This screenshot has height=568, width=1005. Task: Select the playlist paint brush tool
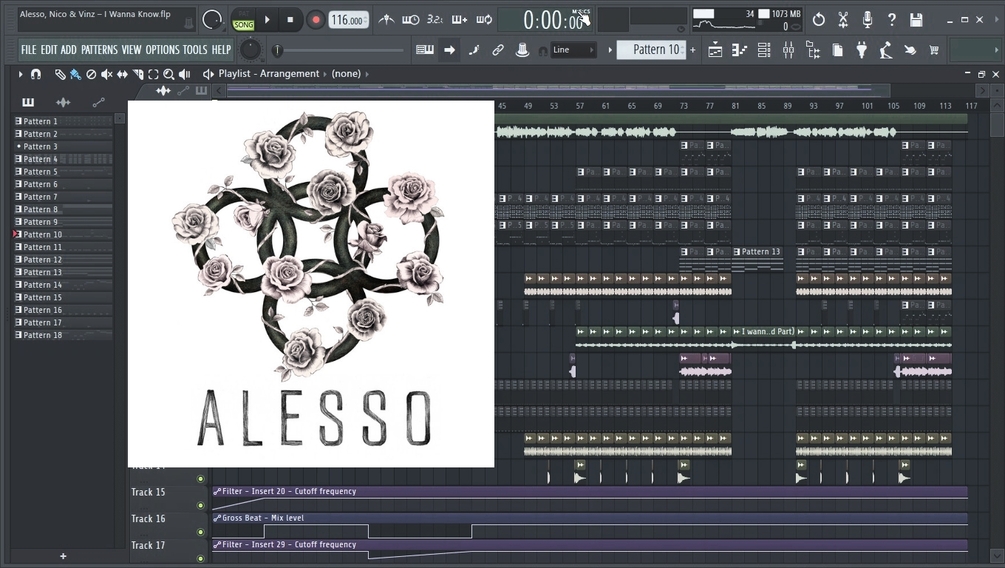[76, 74]
